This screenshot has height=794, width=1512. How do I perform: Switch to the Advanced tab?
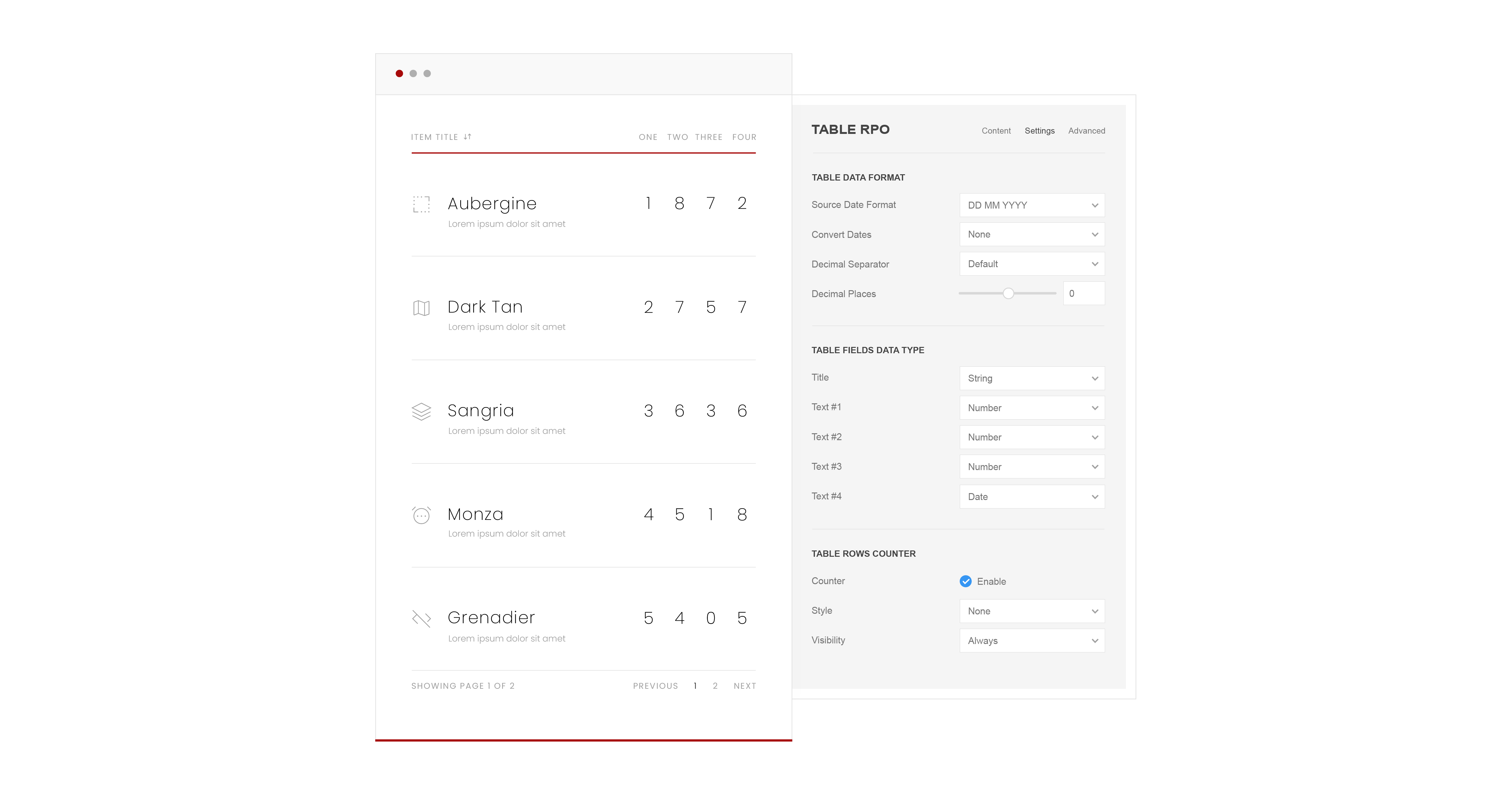pos(1086,130)
